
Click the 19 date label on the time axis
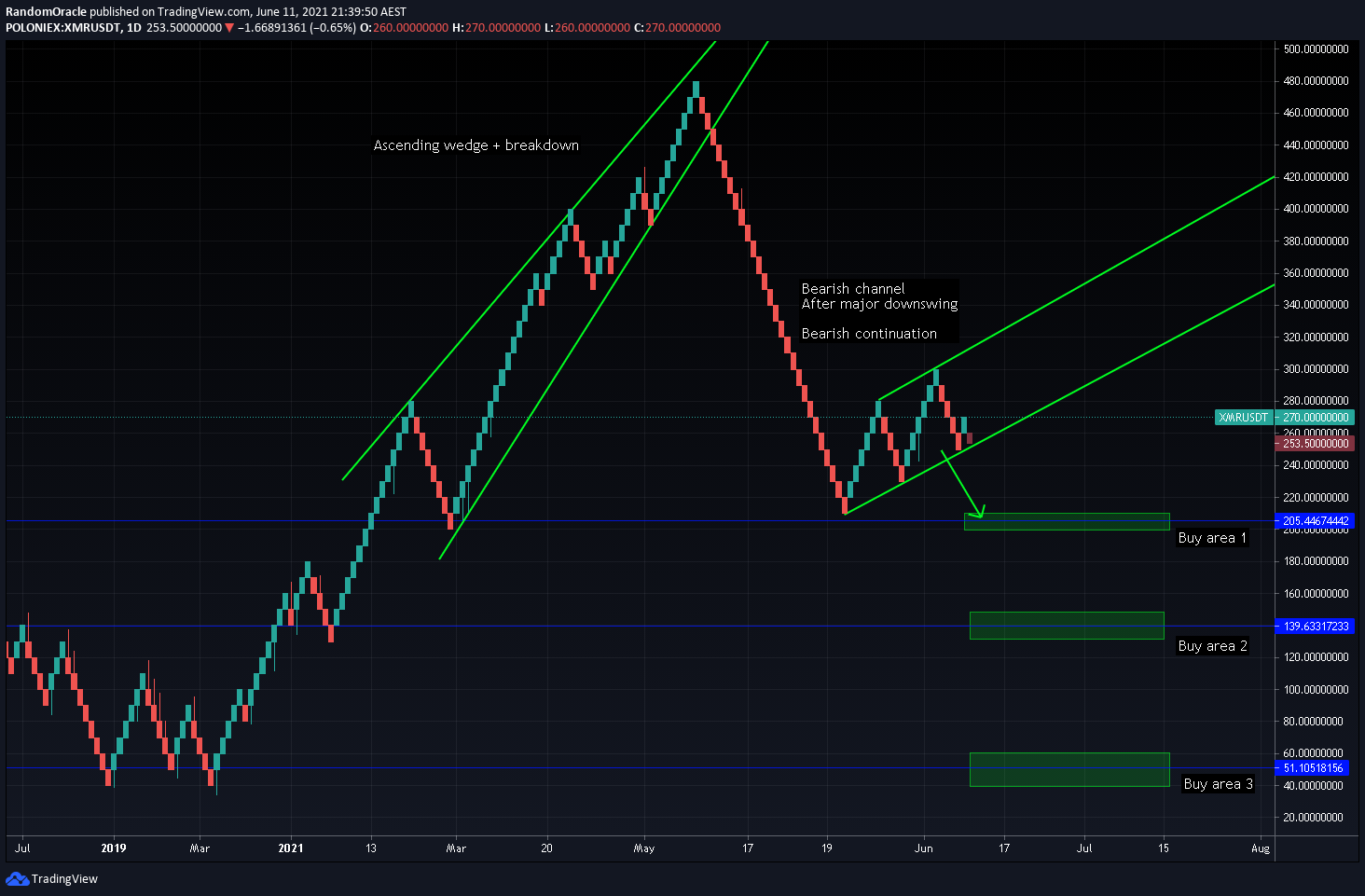pos(827,848)
